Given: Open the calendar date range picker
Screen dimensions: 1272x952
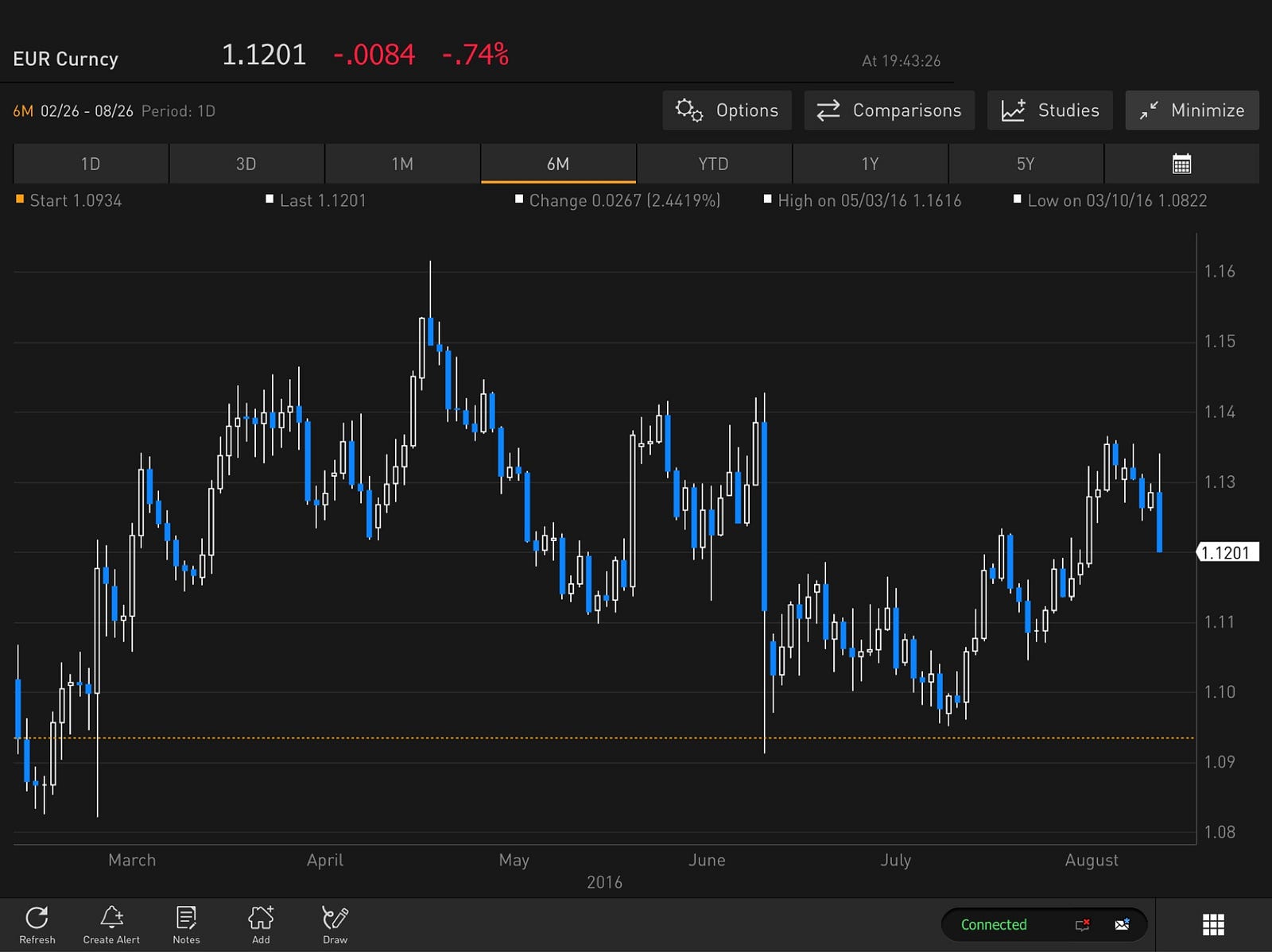Looking at the screenshot, I should [1181, 164].
